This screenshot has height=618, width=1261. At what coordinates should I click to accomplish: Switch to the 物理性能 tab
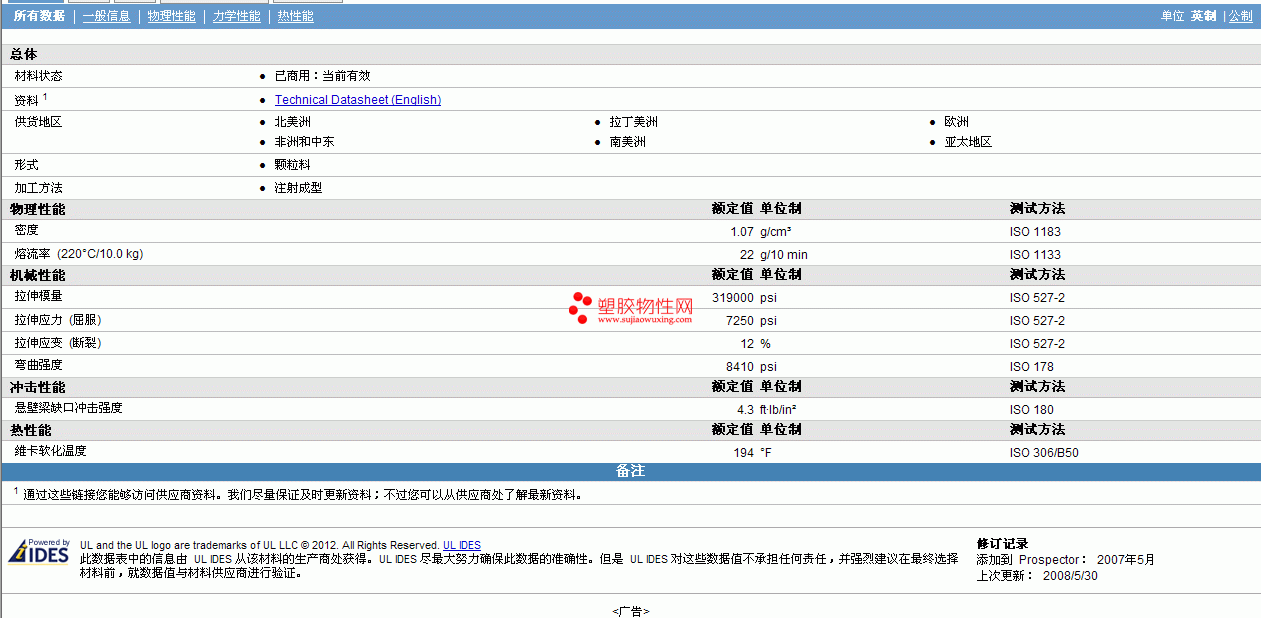coord(171,16)
